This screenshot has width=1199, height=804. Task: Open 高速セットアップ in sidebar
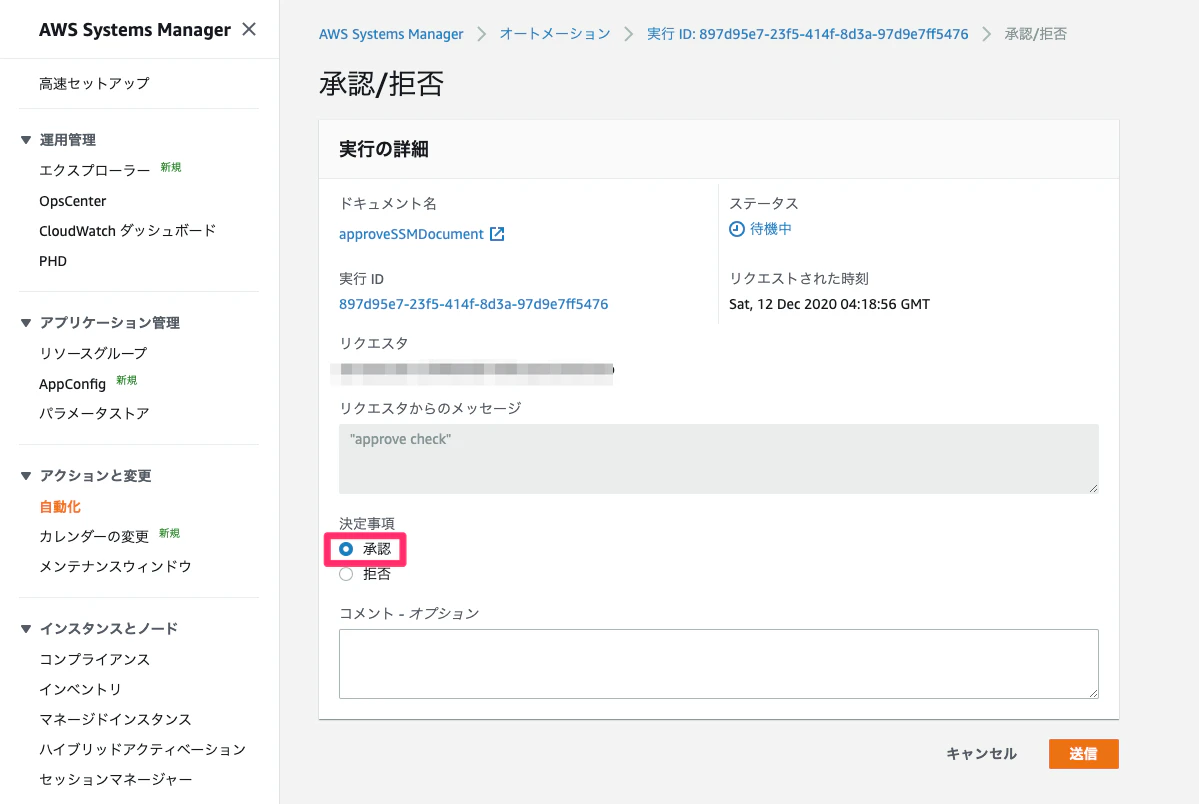pos(94,83)
